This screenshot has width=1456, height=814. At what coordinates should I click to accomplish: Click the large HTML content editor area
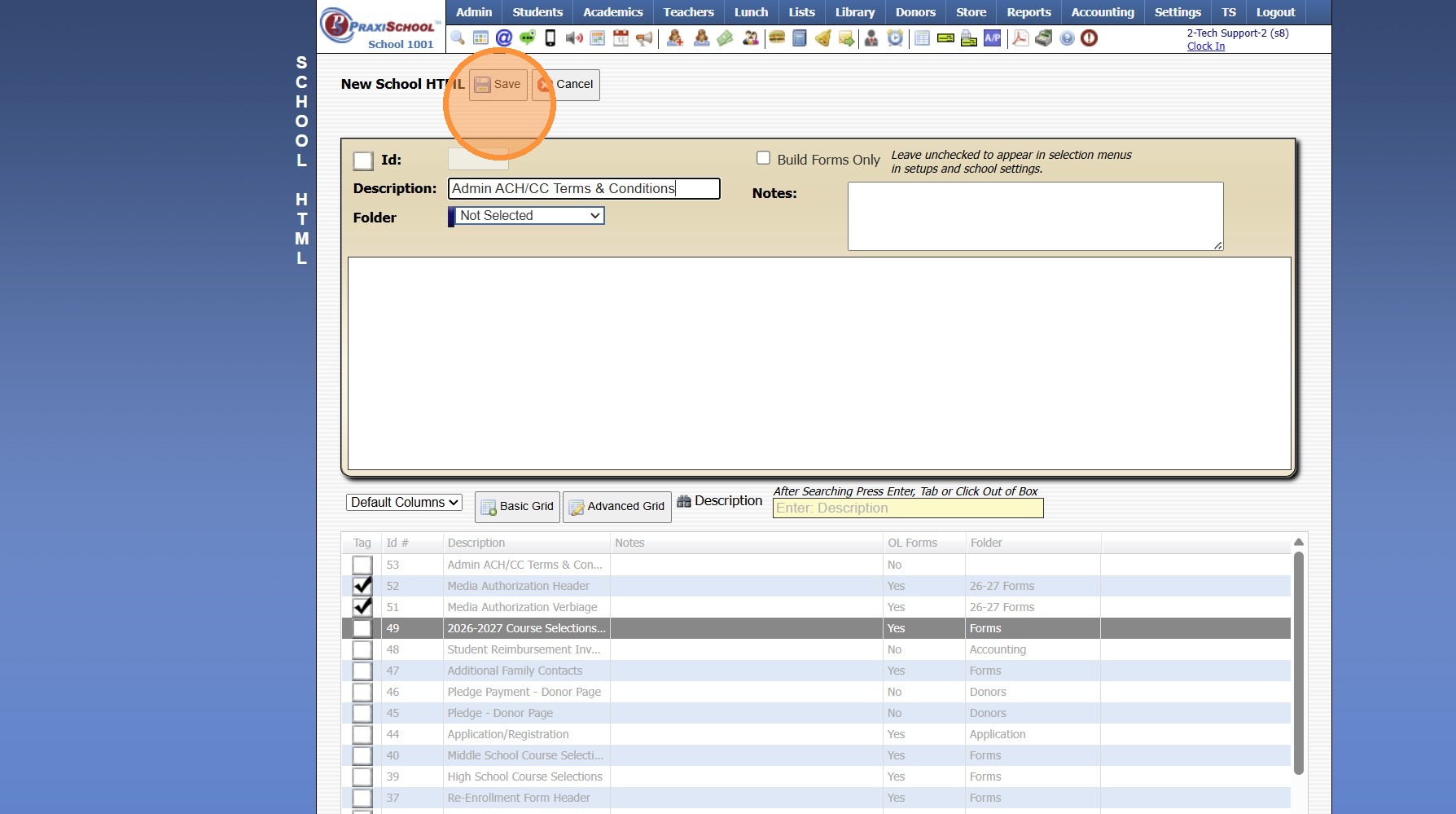[x=819, y=363]
